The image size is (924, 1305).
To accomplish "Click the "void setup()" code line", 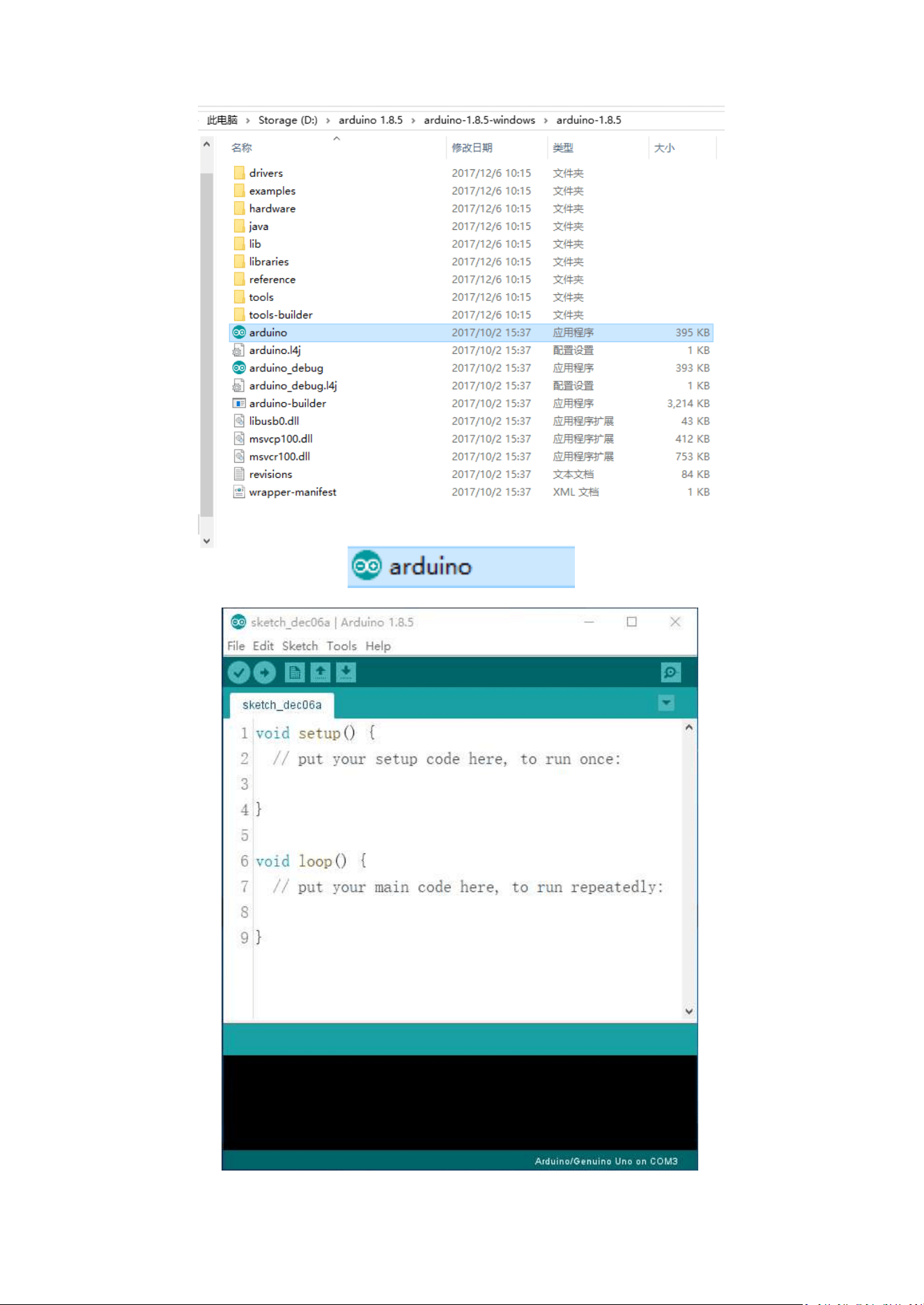I will pos(316,733).
